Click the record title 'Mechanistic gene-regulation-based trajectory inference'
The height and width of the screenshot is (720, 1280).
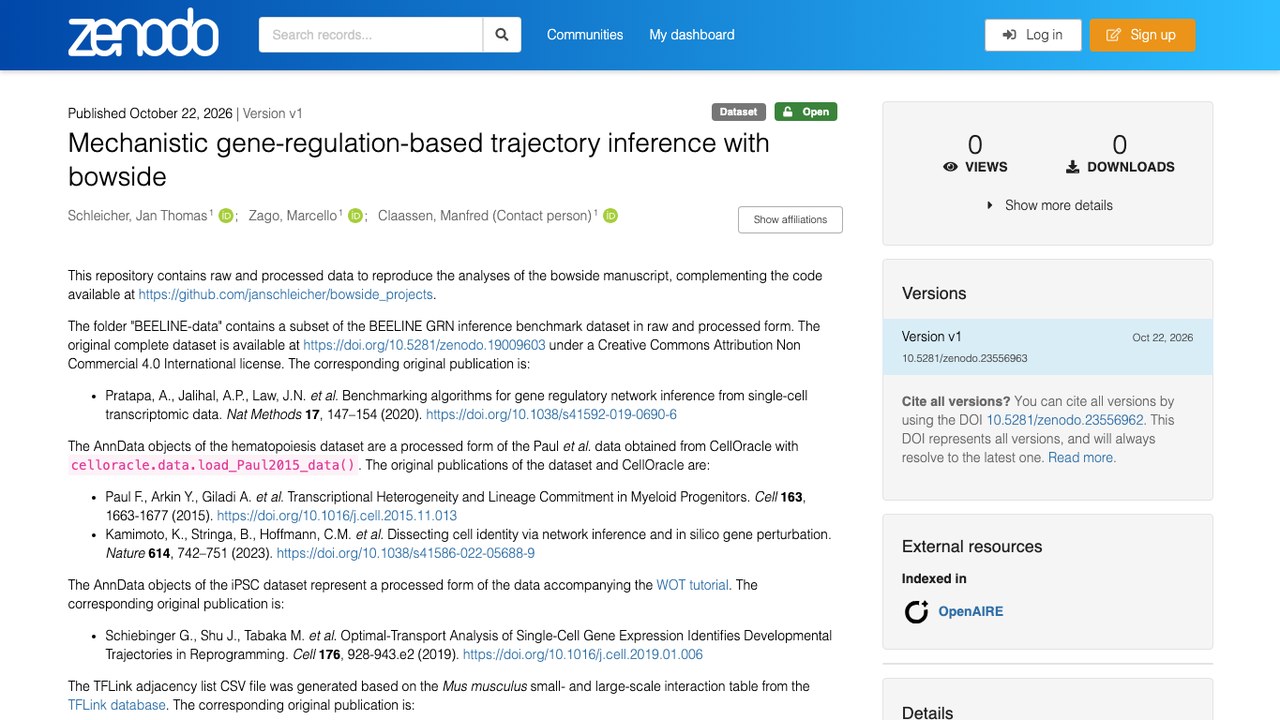pos(419,159)
